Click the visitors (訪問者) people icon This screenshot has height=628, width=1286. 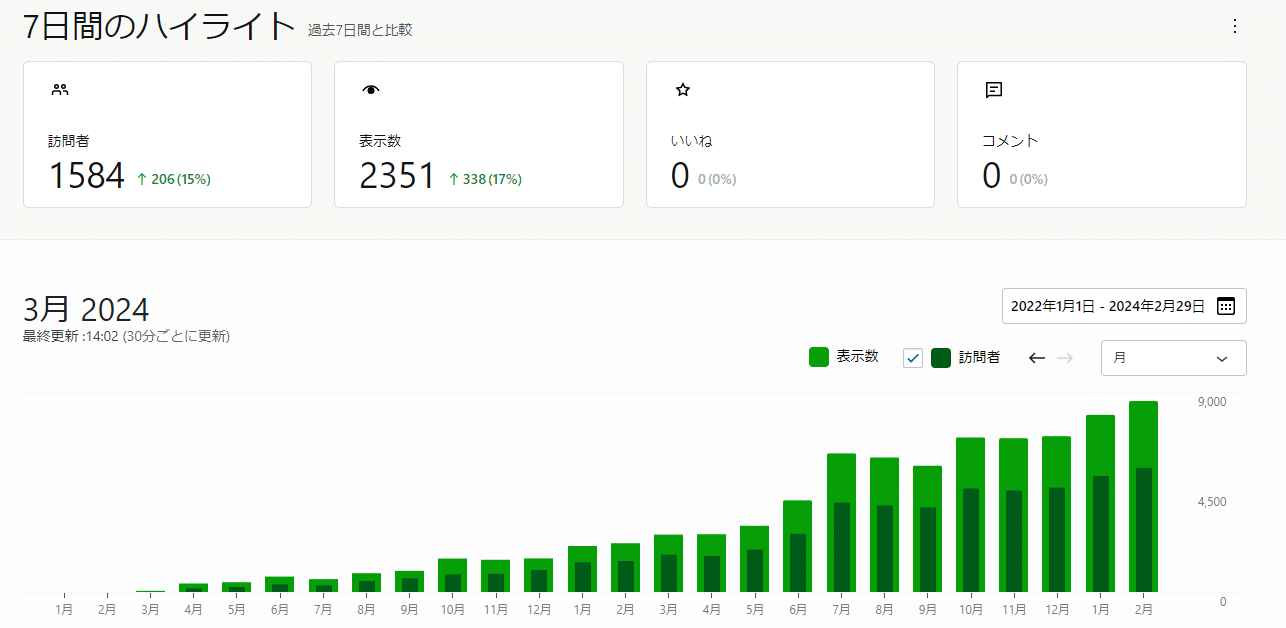coord(58,89)
